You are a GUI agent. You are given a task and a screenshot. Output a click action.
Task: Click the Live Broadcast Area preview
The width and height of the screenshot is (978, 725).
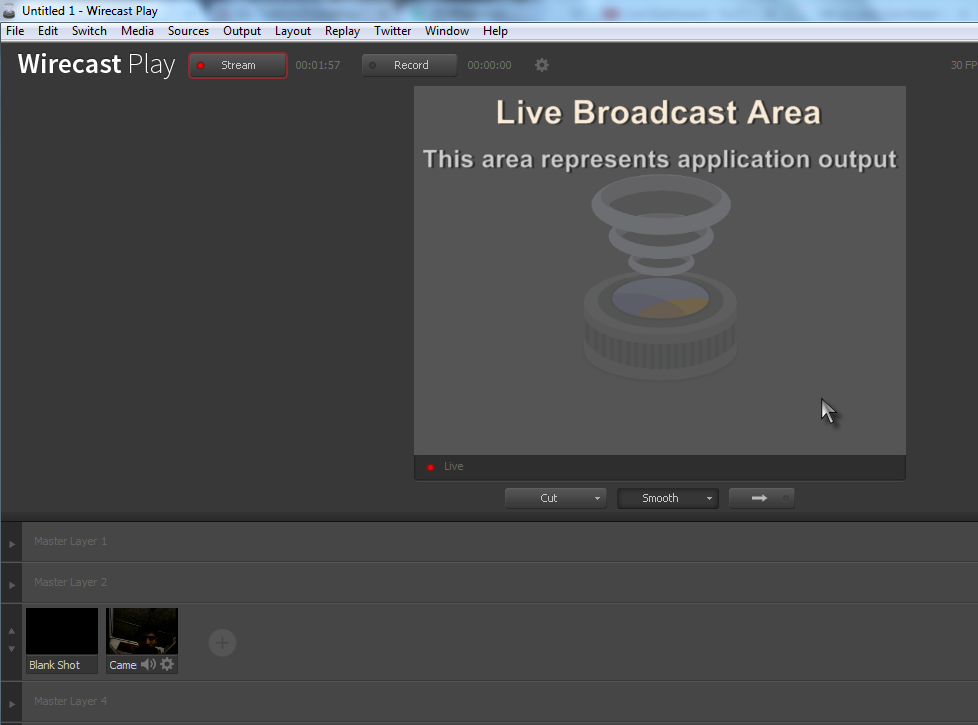[659, 270]
